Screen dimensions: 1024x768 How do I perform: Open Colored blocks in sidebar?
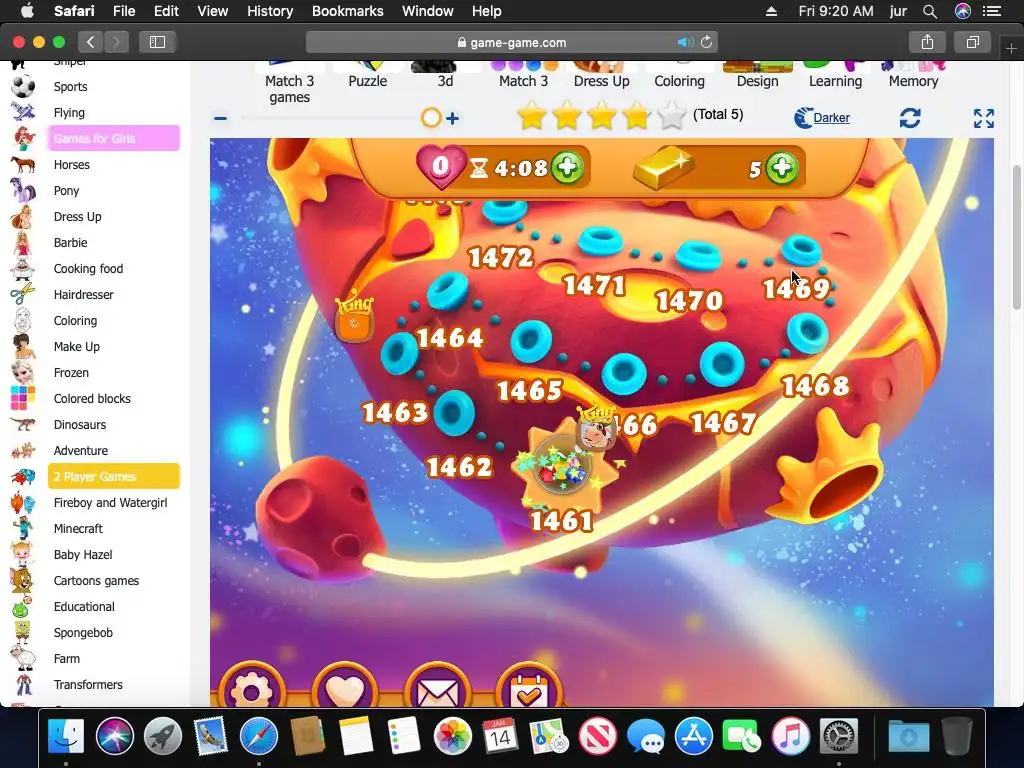[x=92, y=398]
